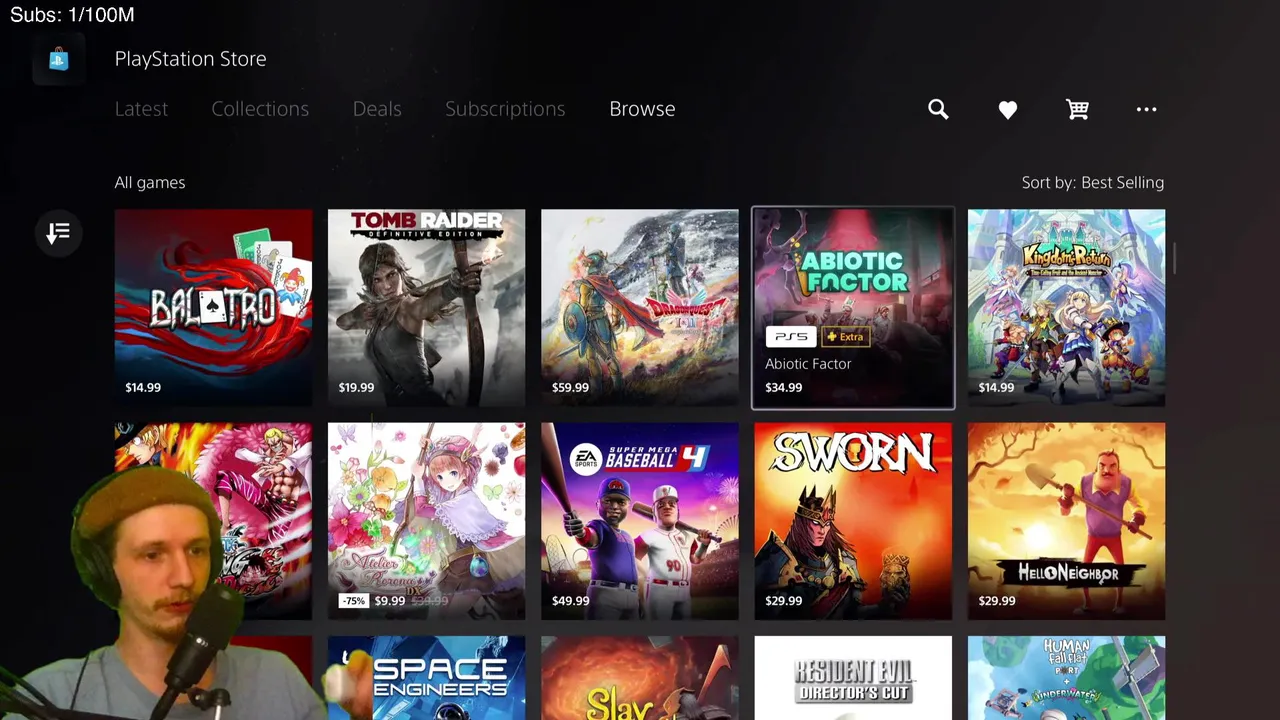Open the wishlist heart icon
The width and height of the screenshot is (1280, 720).
(x=1008, y=110)
